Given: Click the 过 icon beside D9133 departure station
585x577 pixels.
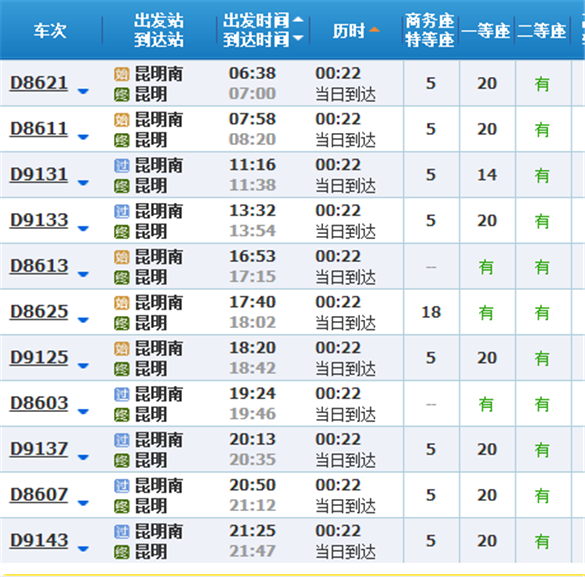Looking at the screenshot, I should tap(122, 211).
